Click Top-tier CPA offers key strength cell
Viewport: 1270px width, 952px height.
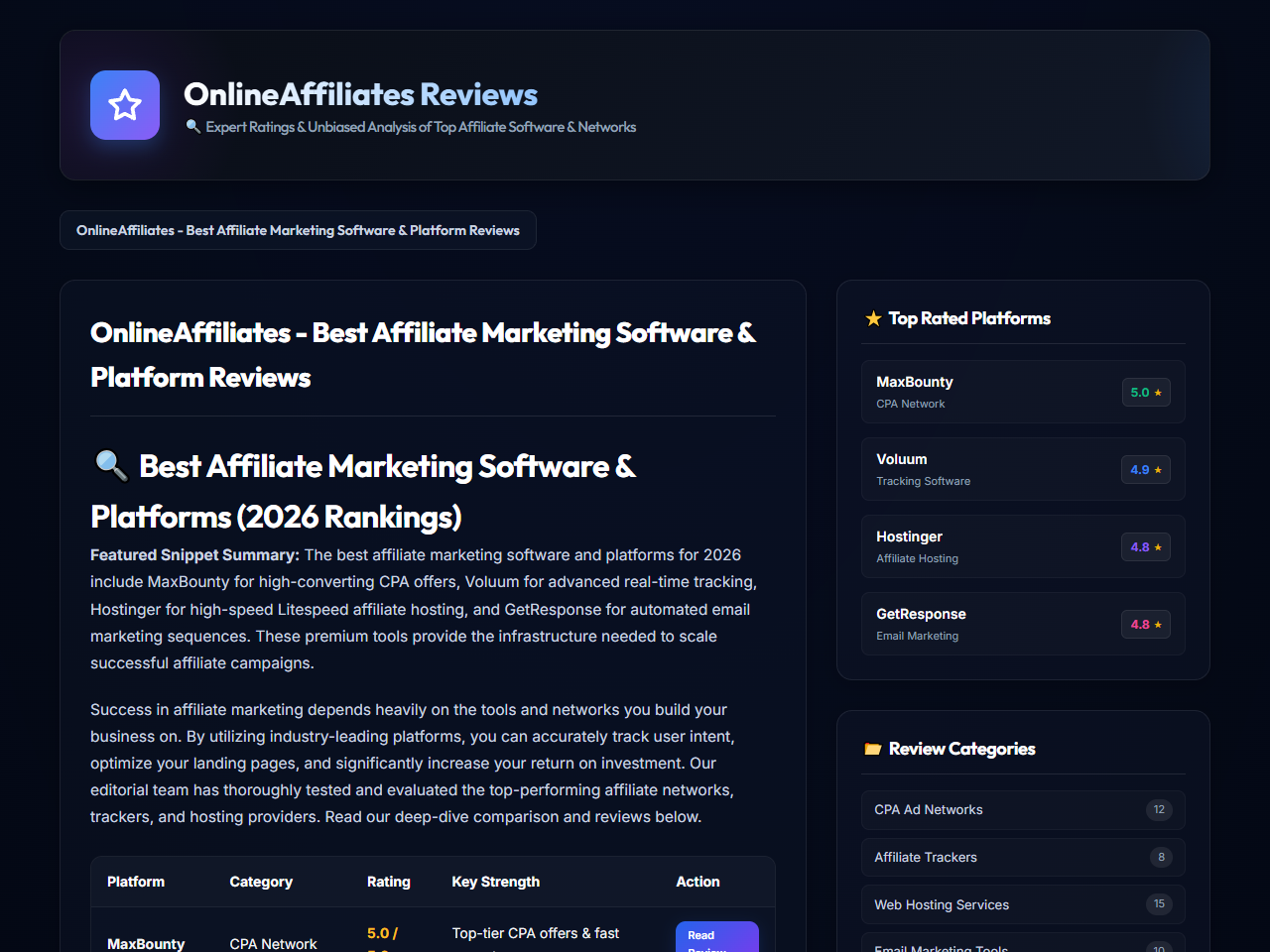(x=536, y=933)
